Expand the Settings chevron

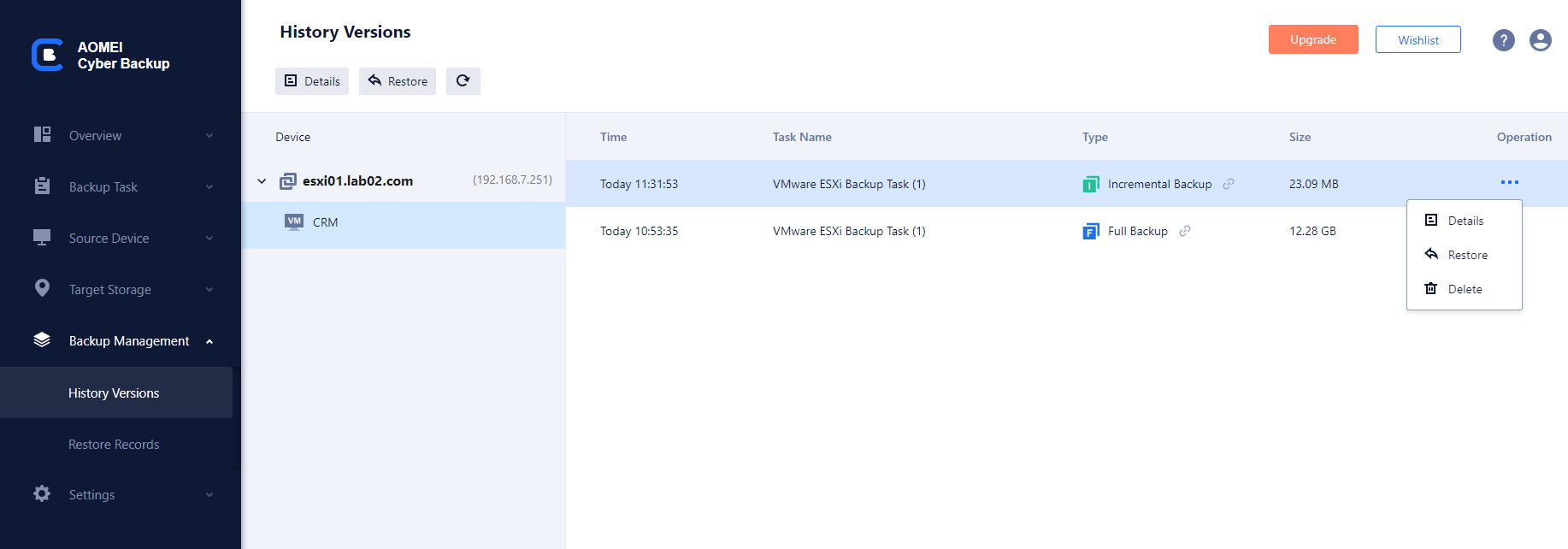[x=209, y=495]
